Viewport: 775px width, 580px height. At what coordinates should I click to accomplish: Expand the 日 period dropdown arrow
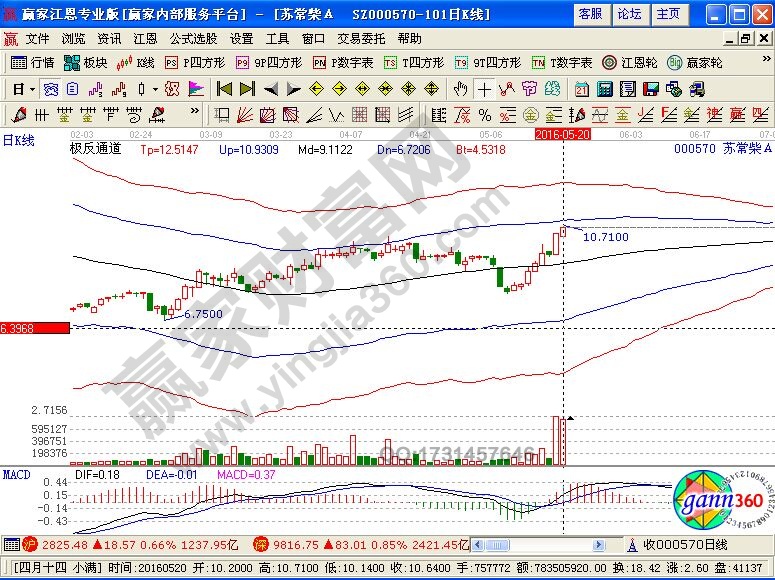point(32,89)
